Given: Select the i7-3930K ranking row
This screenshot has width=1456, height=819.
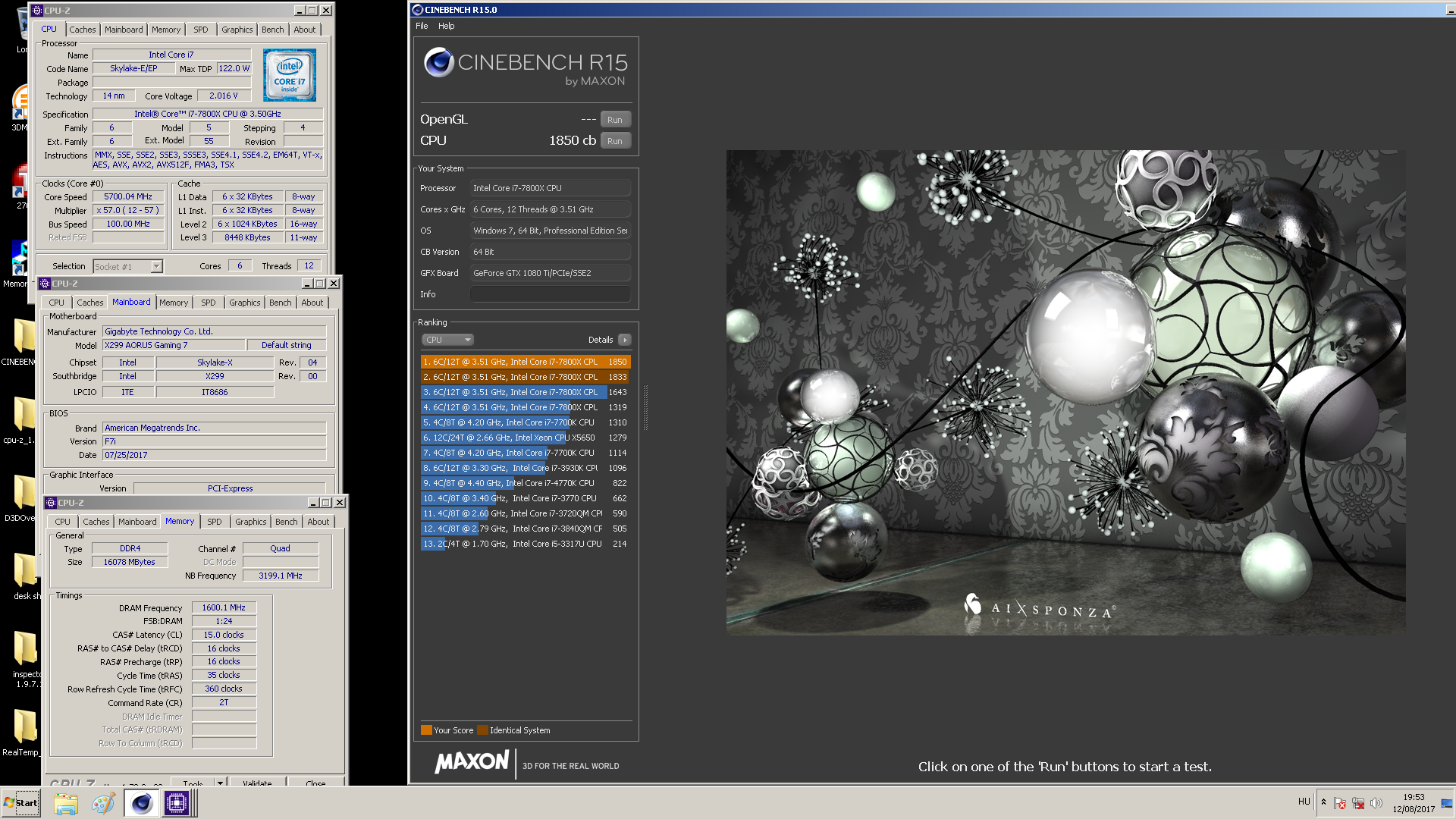Looking at the screenshot, I should point(526,468).
